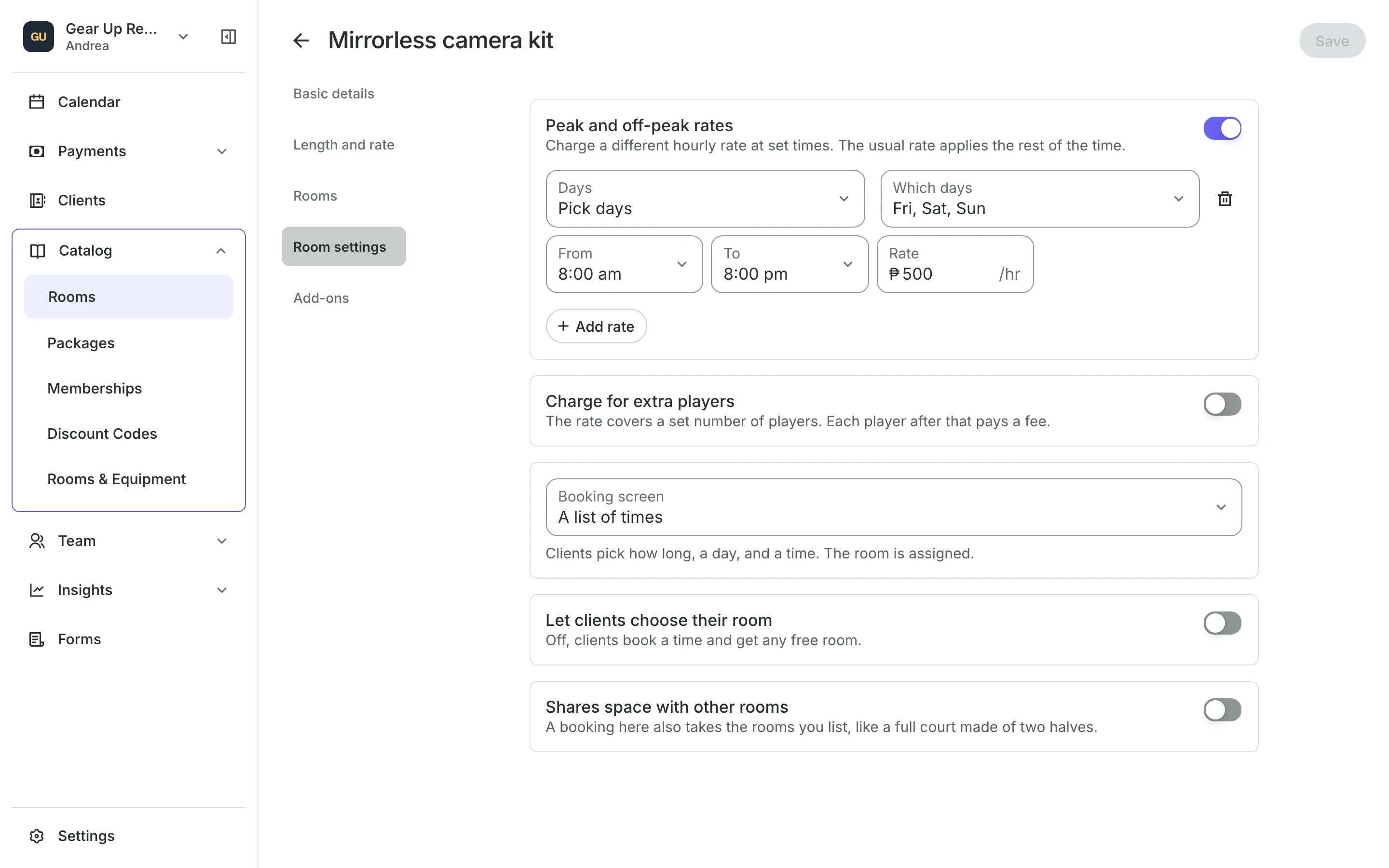Switch to Basic details tab

point(333,94)
